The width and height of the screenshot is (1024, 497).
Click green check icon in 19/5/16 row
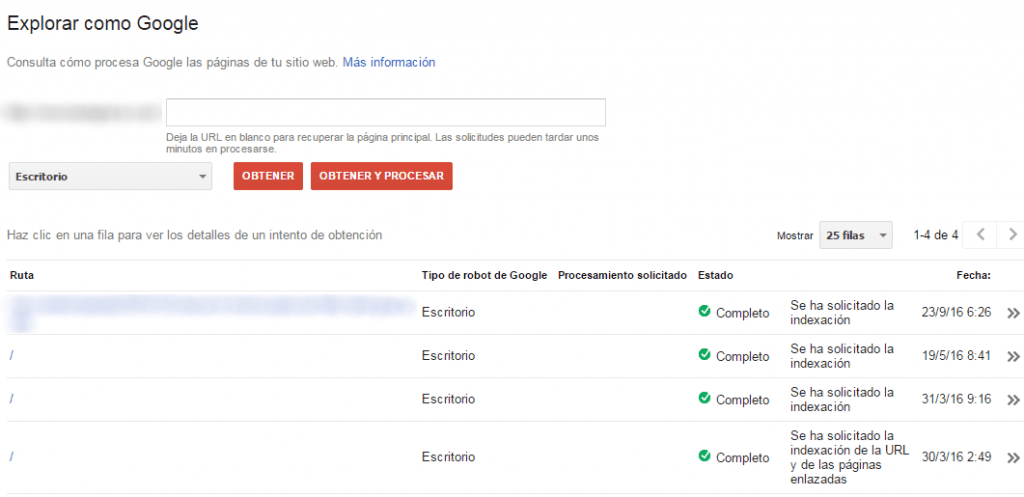[704, 355]
